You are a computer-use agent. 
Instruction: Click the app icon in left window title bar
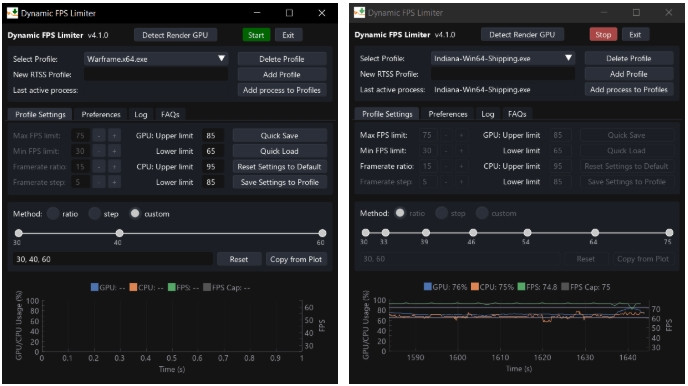click(x=12, y=13)
